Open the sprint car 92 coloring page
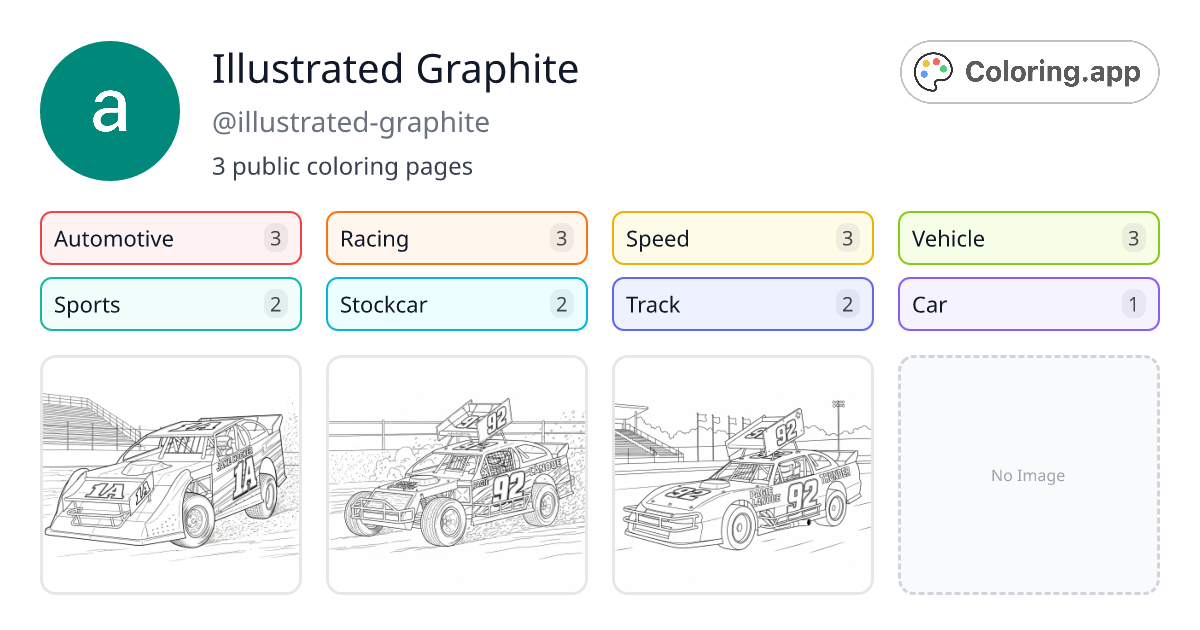This screenshot has width=1200, height=630. 456,474
